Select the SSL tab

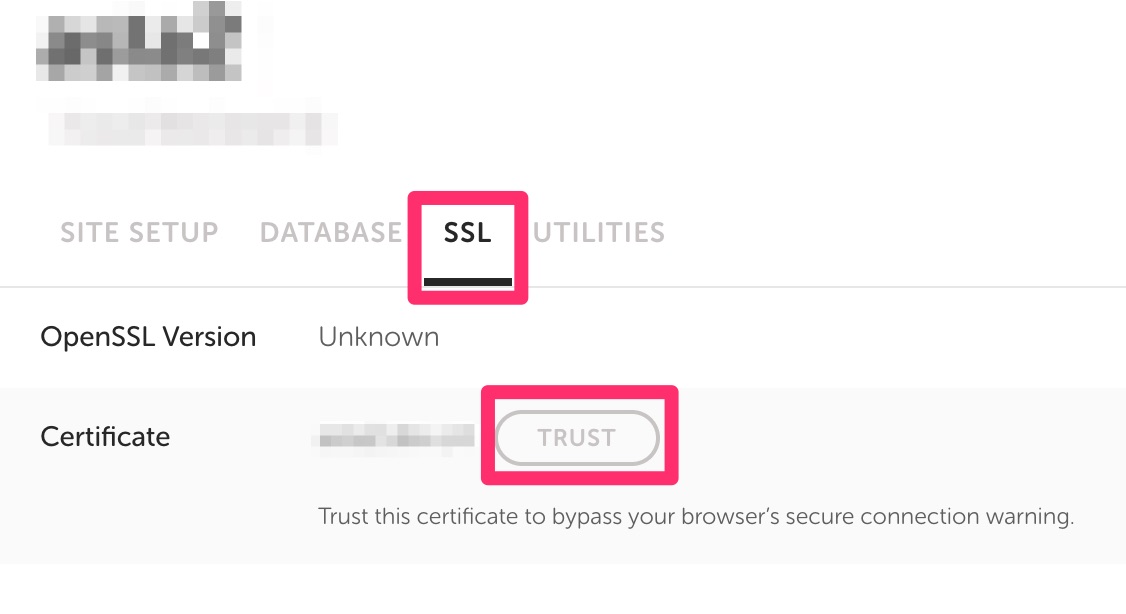coord(467,233)
